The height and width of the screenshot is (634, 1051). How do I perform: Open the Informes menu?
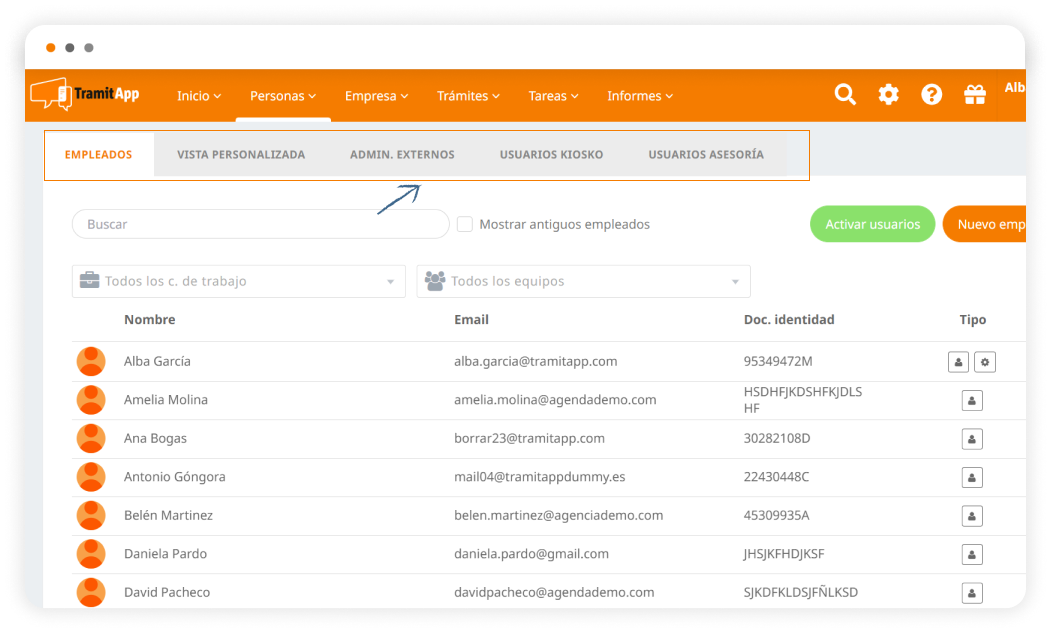(x=640, y=96)
